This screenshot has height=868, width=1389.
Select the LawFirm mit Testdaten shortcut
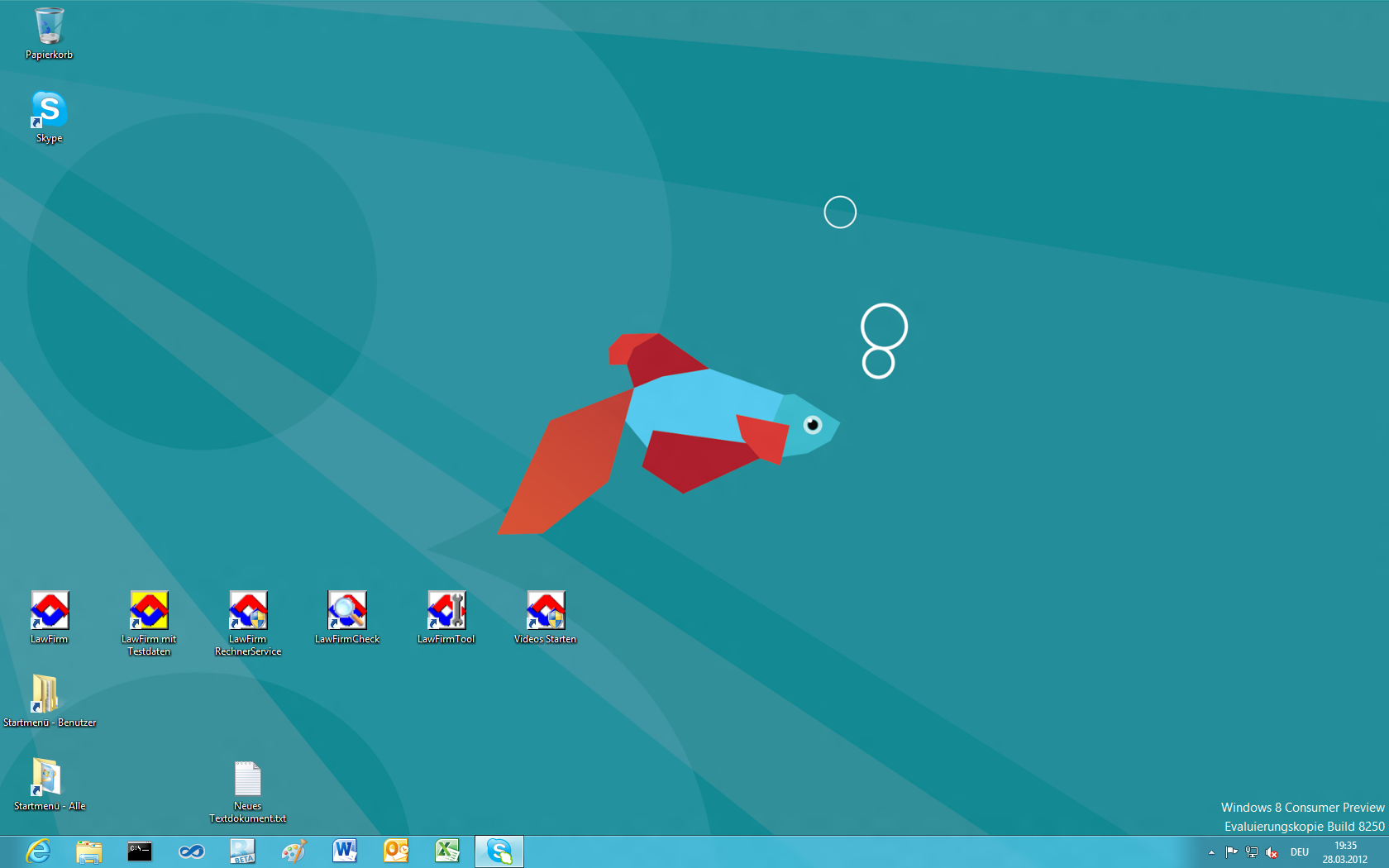(149, 611)
